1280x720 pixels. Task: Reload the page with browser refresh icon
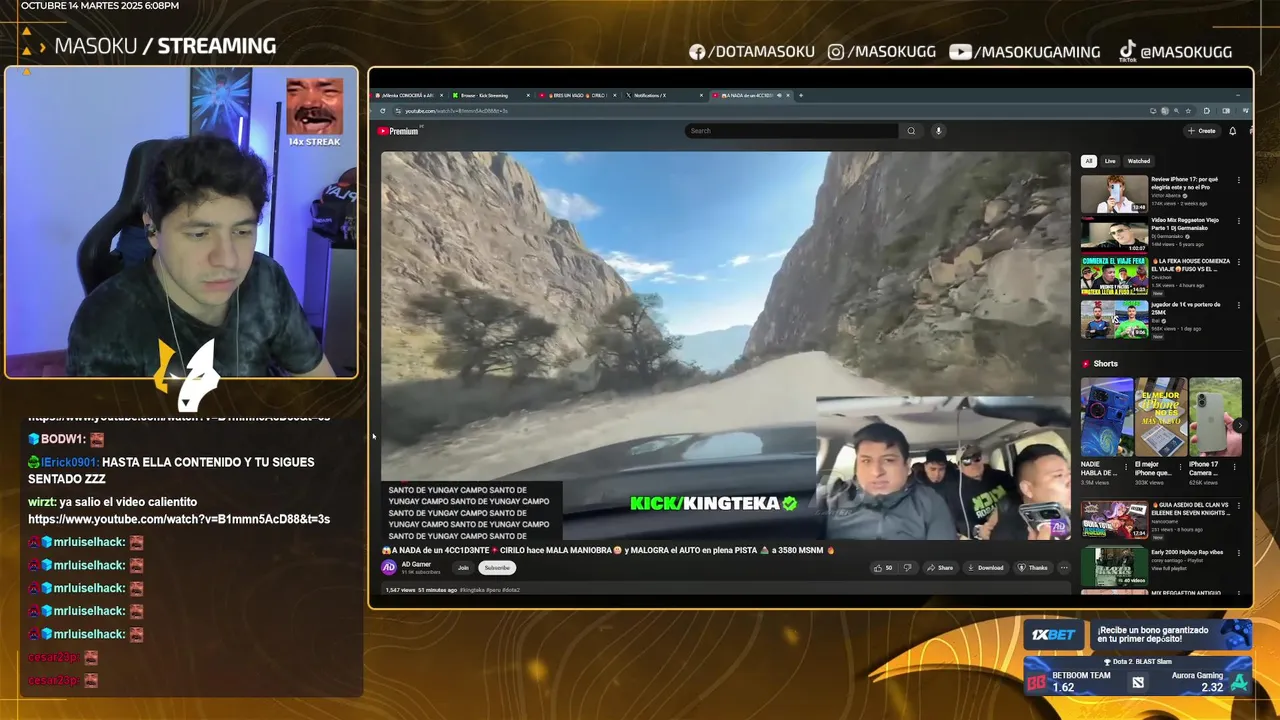click(x=383, y=111)
